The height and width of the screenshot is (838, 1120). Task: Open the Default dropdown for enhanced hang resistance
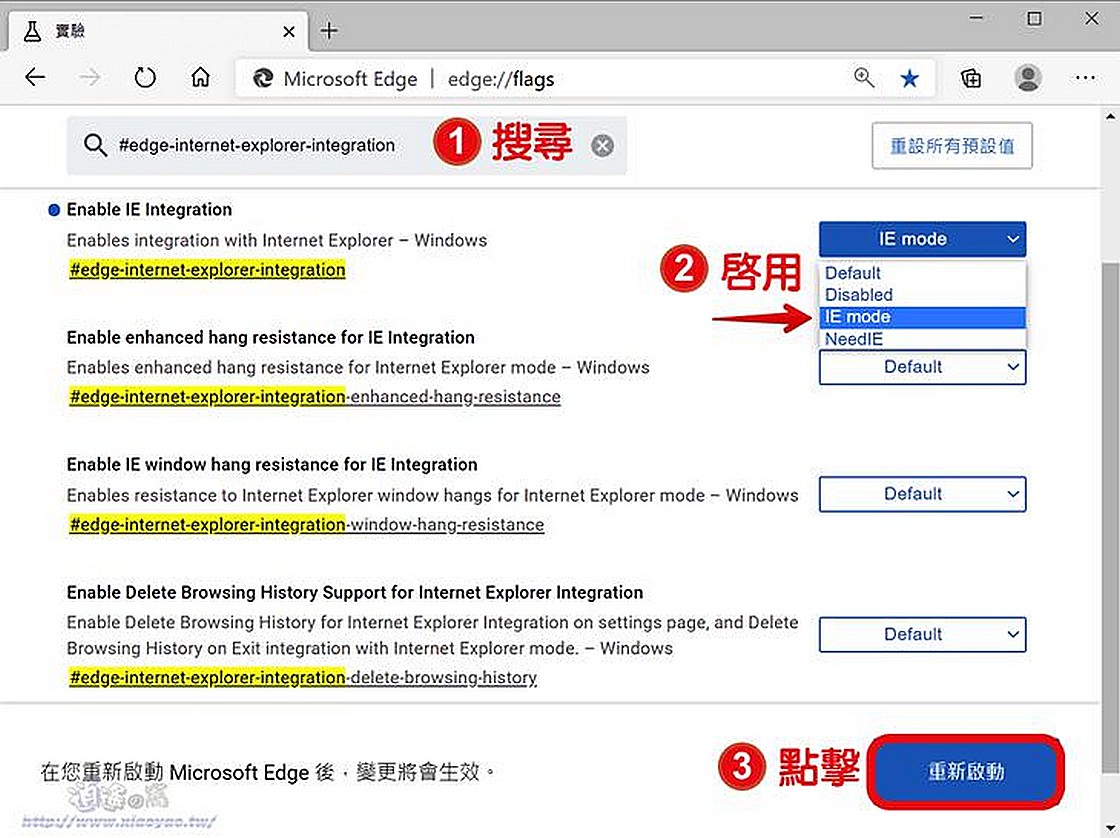pyautogui.click(x=921, y=367)
